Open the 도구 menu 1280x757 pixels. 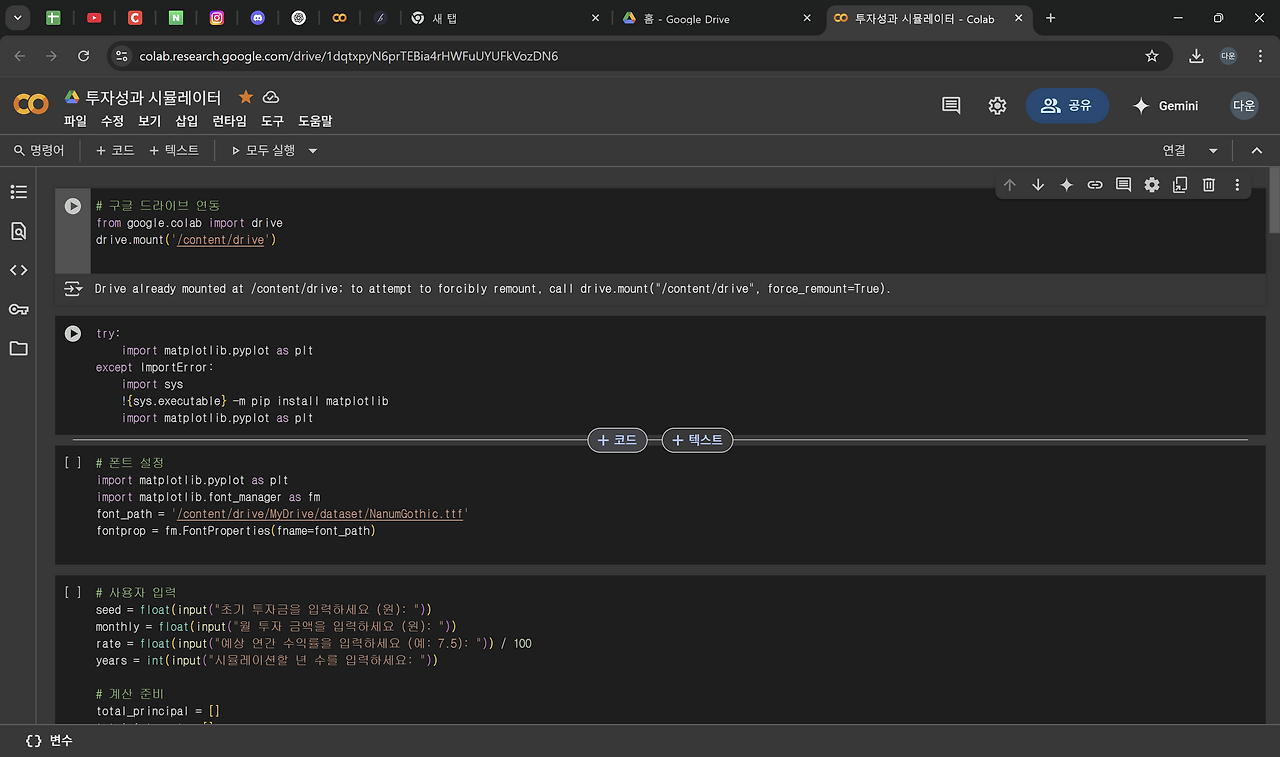(x=273, y=121)
